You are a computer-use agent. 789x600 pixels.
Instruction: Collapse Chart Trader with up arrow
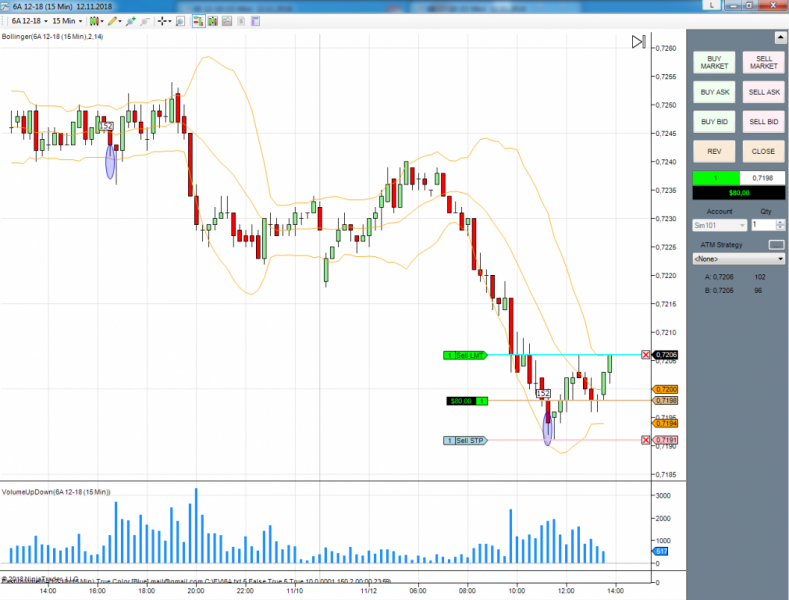780,38
